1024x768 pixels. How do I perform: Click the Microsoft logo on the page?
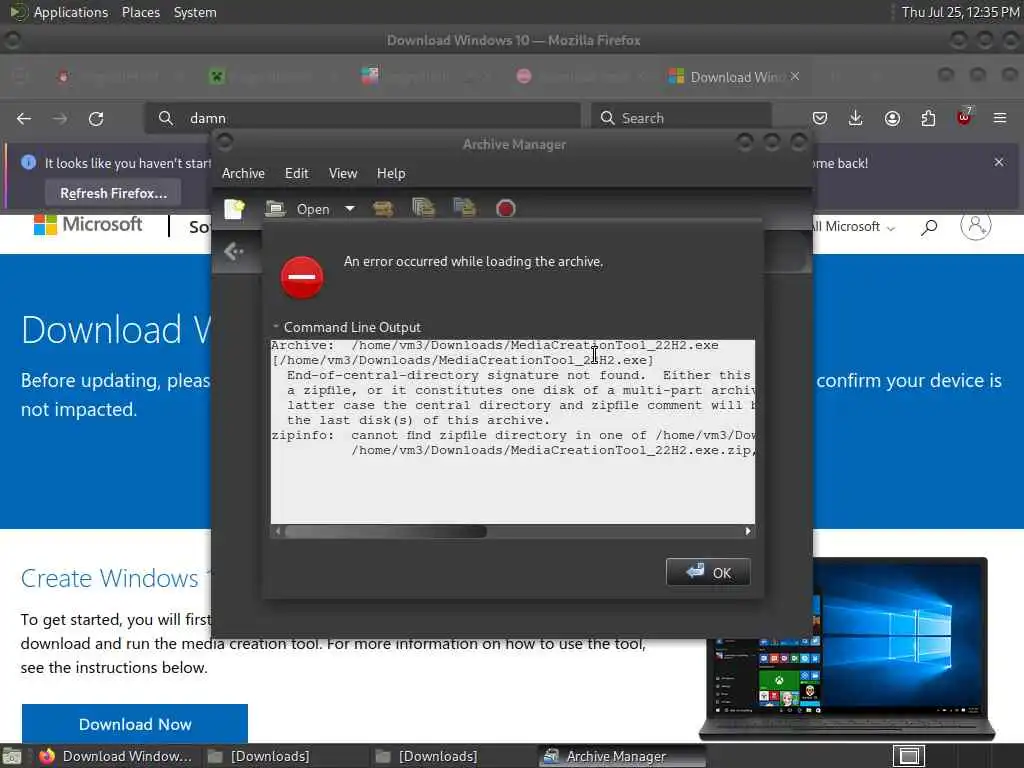pyautogui.click(x=88, y=225)
